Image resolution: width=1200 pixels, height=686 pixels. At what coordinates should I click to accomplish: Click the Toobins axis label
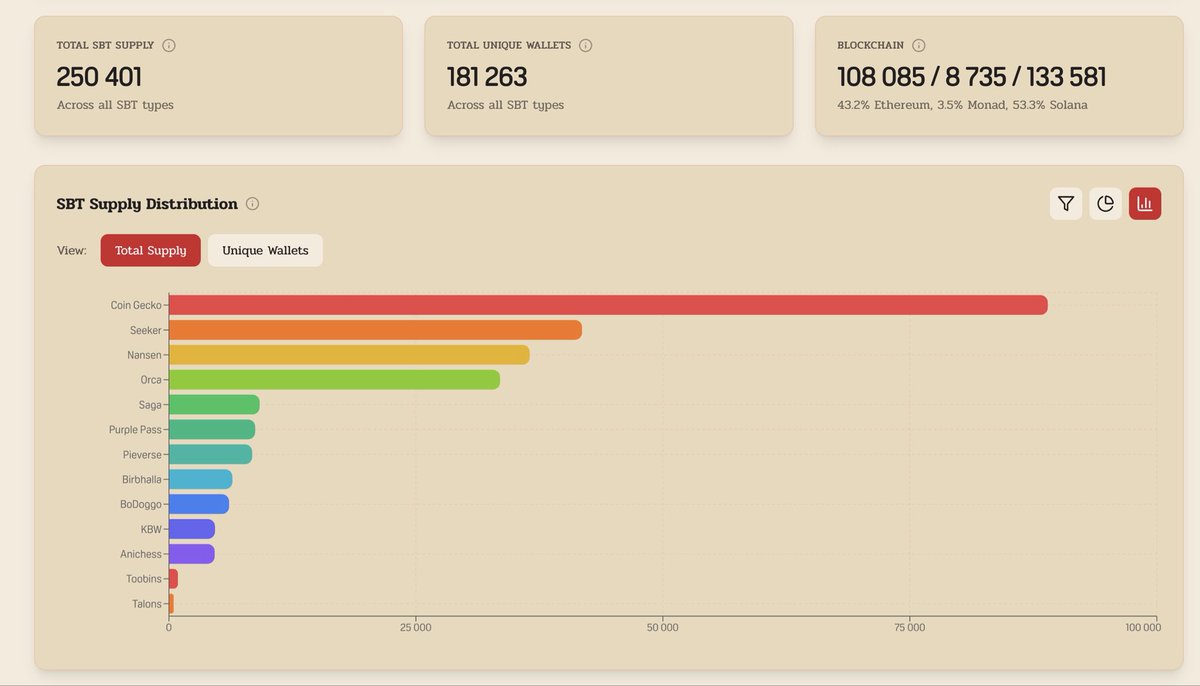(x=144, y=579)
